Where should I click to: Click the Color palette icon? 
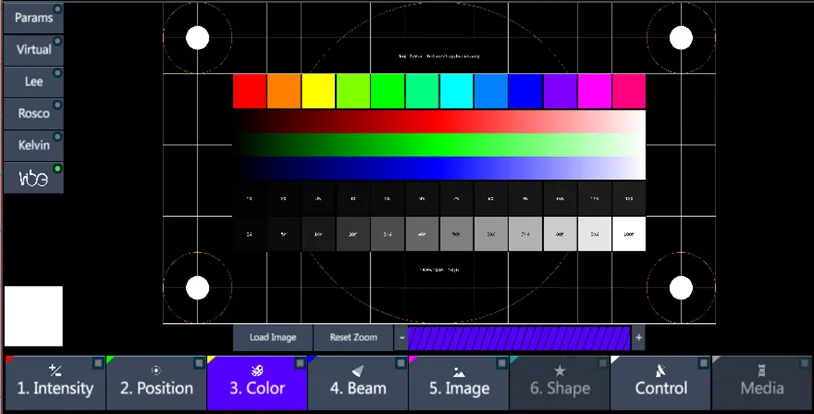coord(257,370)
